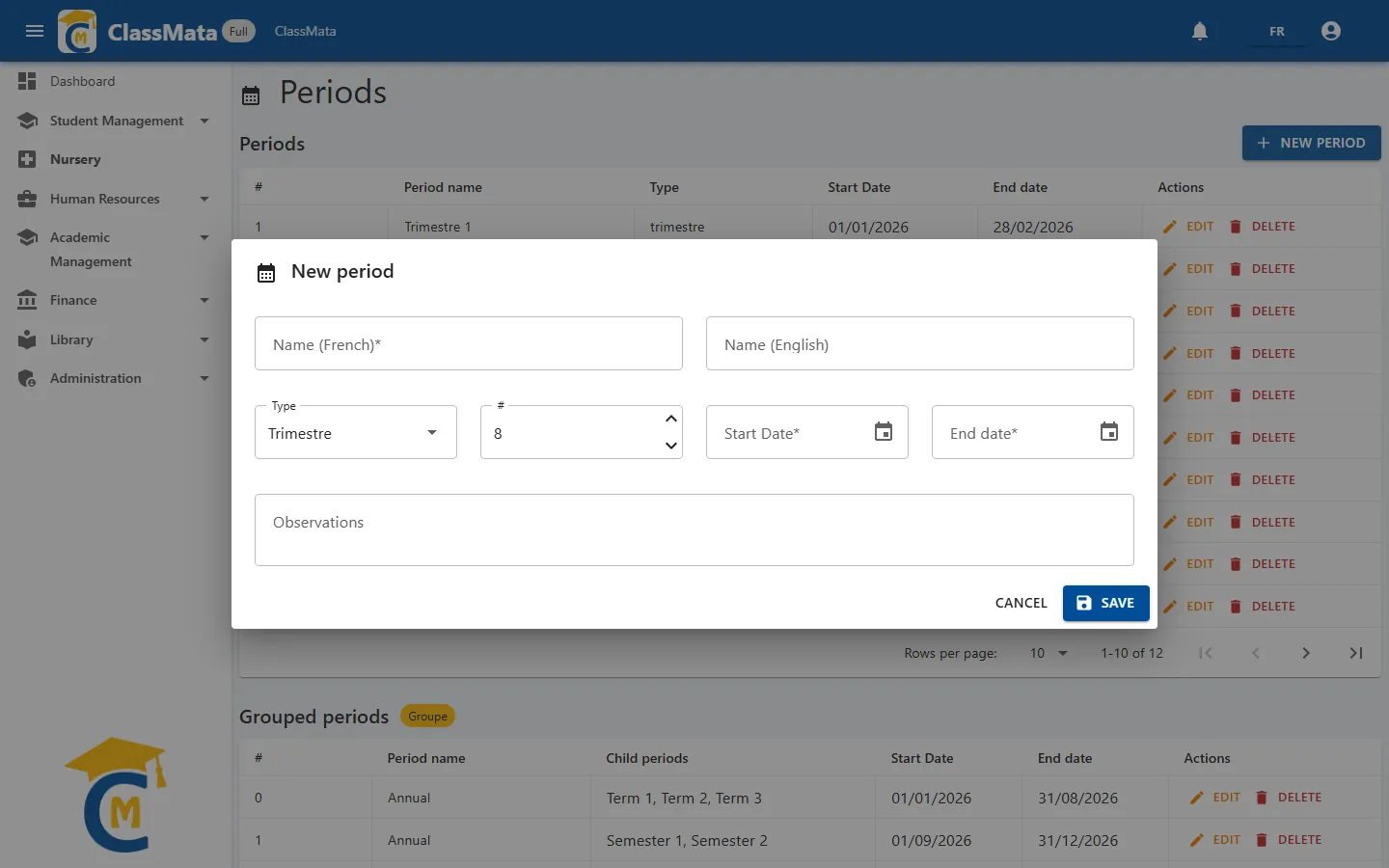This screenshot has height=868, width=1389.
Task: Expand the Library submenu arrow
Action: pyautogui.click(x=204, y=339)
